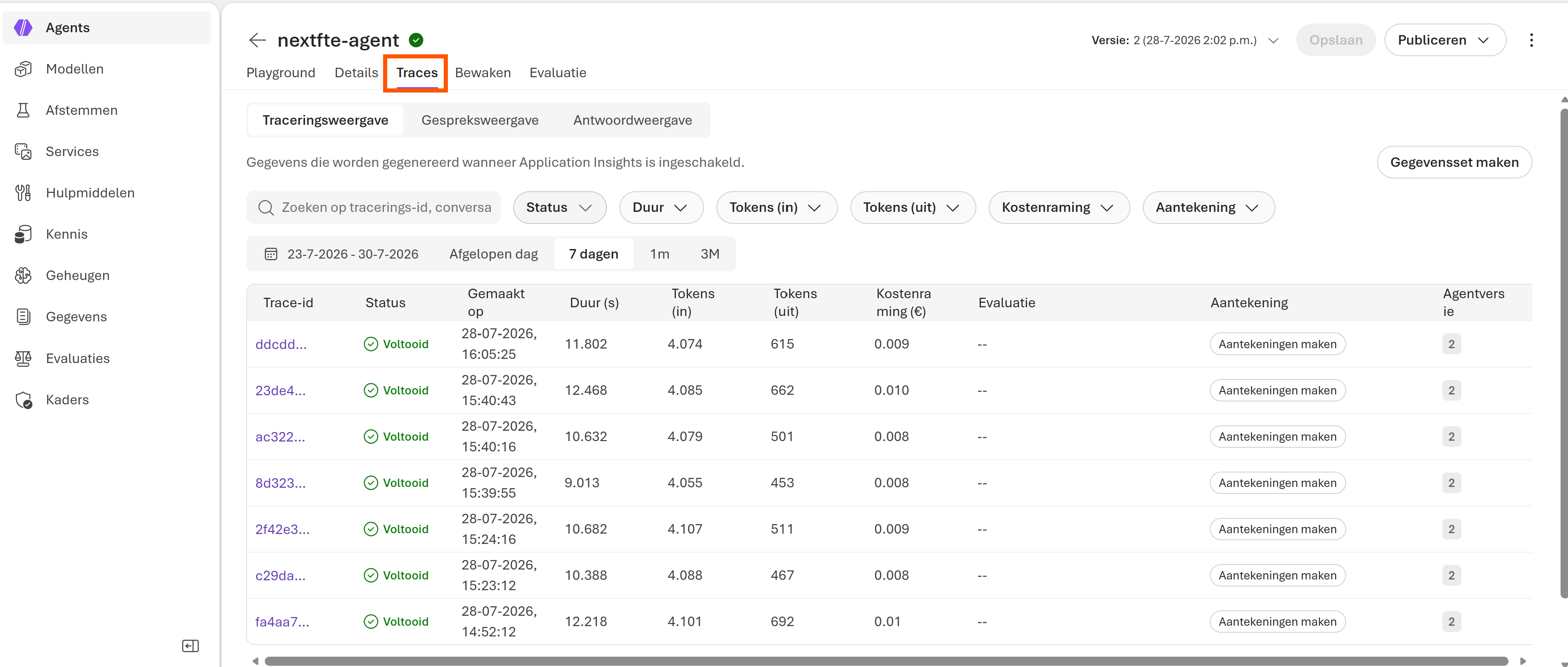
Task: Switch to the Playground tab
Action: (281, 72)
